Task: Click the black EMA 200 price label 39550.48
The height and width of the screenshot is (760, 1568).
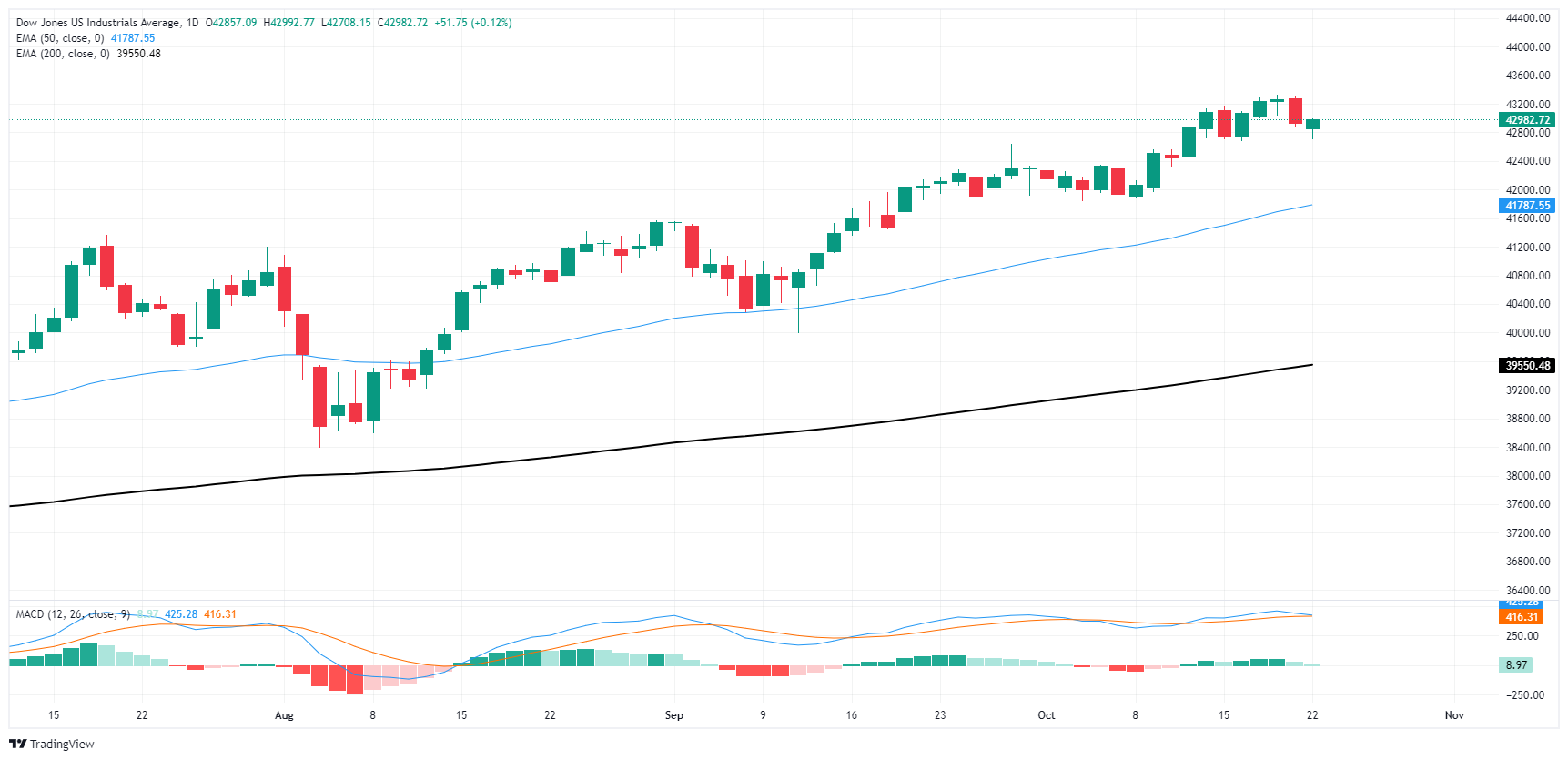Action: [1527, 366]
